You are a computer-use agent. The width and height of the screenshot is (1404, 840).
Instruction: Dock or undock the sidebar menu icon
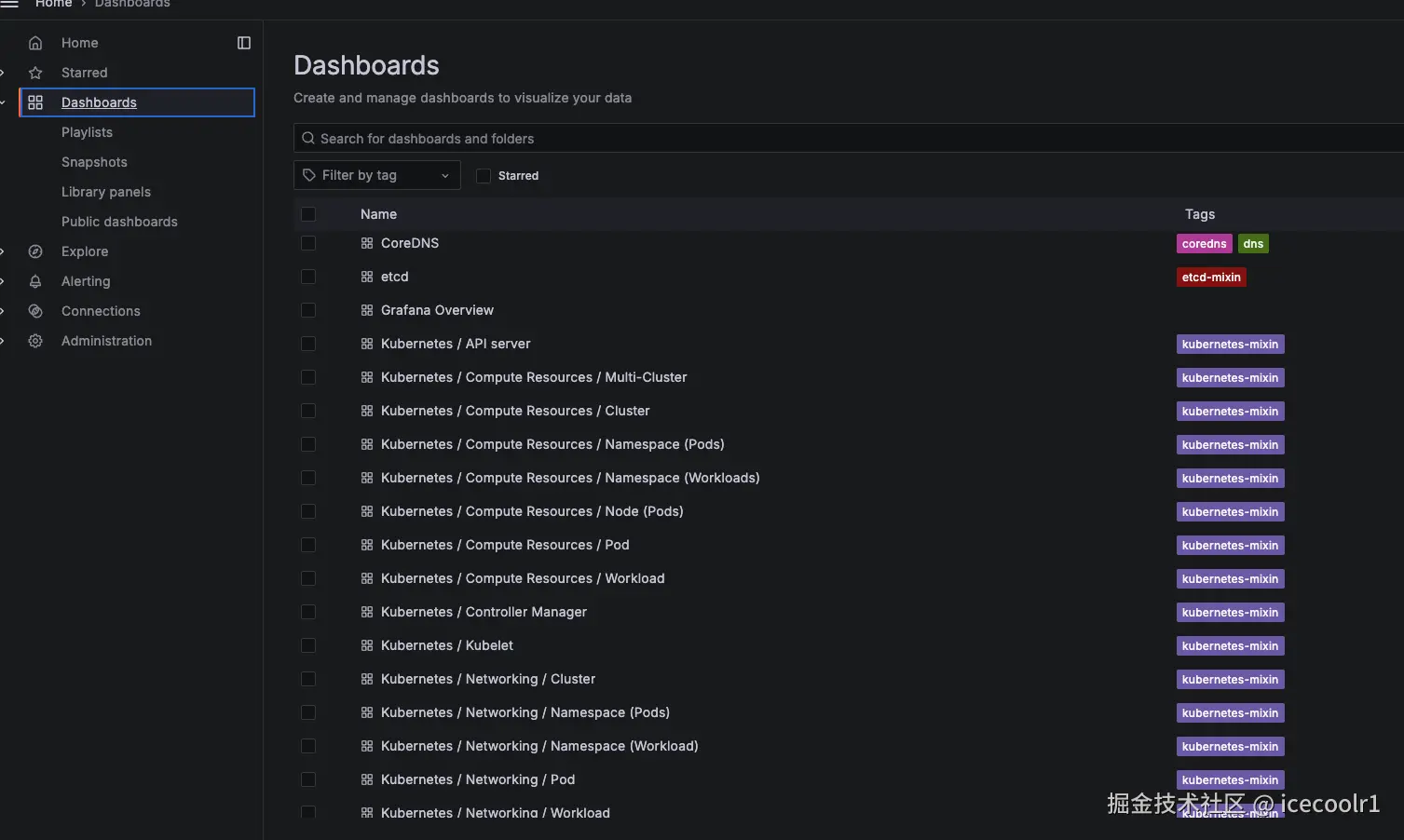244,43
